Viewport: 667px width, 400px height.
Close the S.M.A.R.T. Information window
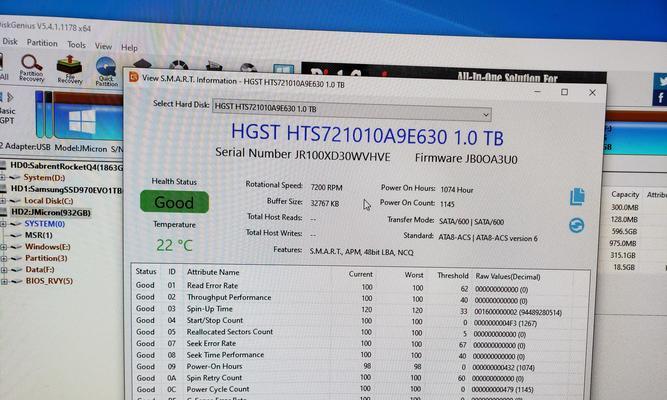(x=592, y=92)
